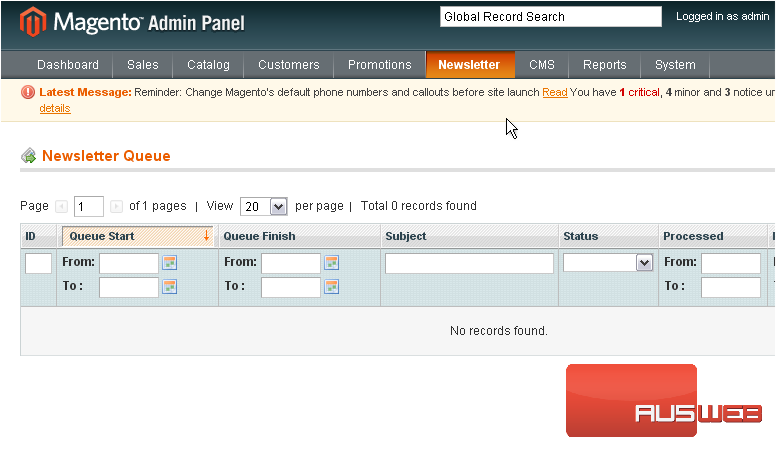This screenshot has width=776, height=450.
Task: Go to next page arrow
Action: tap(116, 206)
